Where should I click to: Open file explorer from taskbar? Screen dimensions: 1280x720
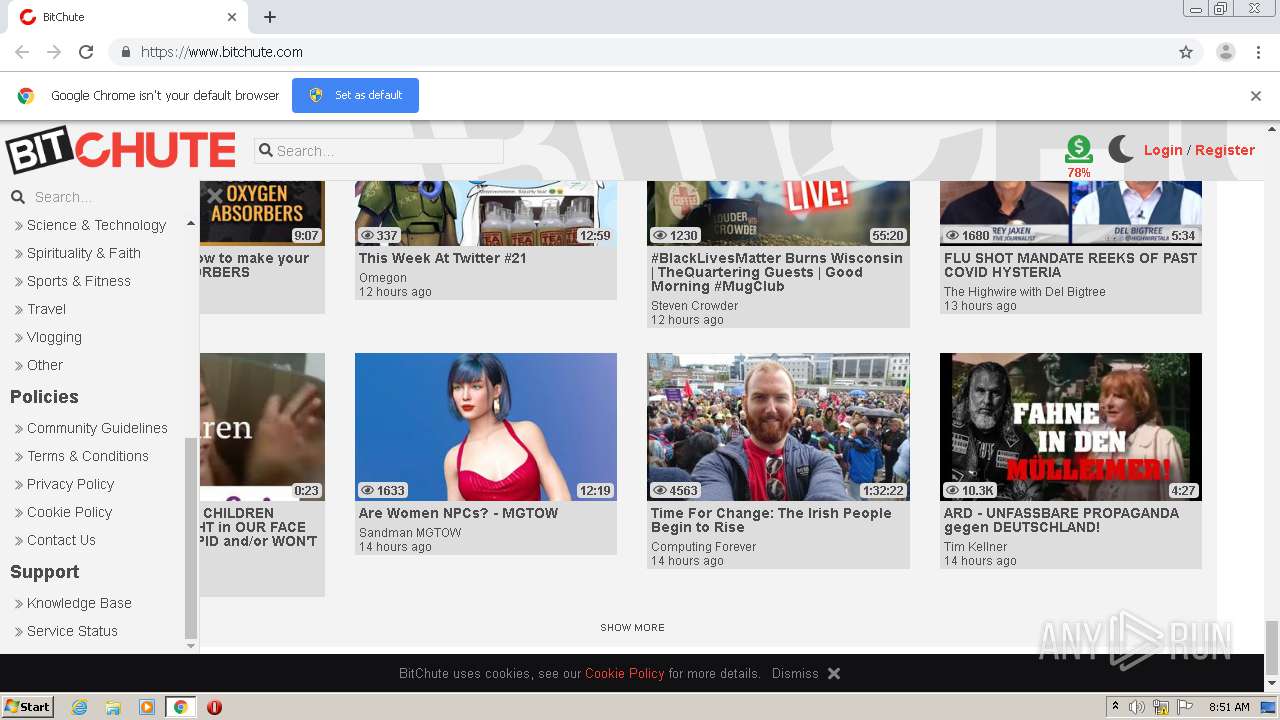[x=113, y=707]
